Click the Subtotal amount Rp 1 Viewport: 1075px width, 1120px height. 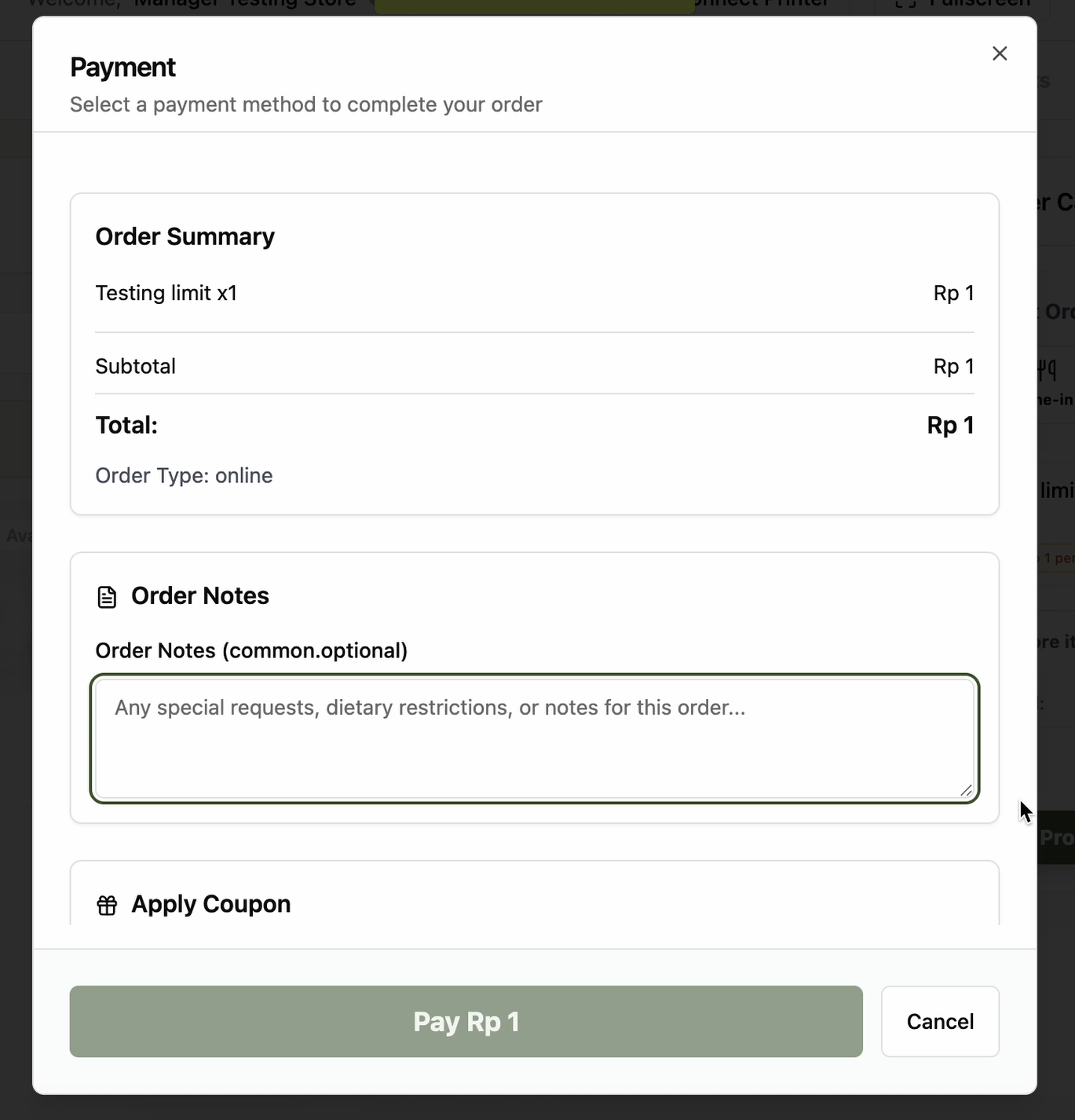click(x=953, y=366)
